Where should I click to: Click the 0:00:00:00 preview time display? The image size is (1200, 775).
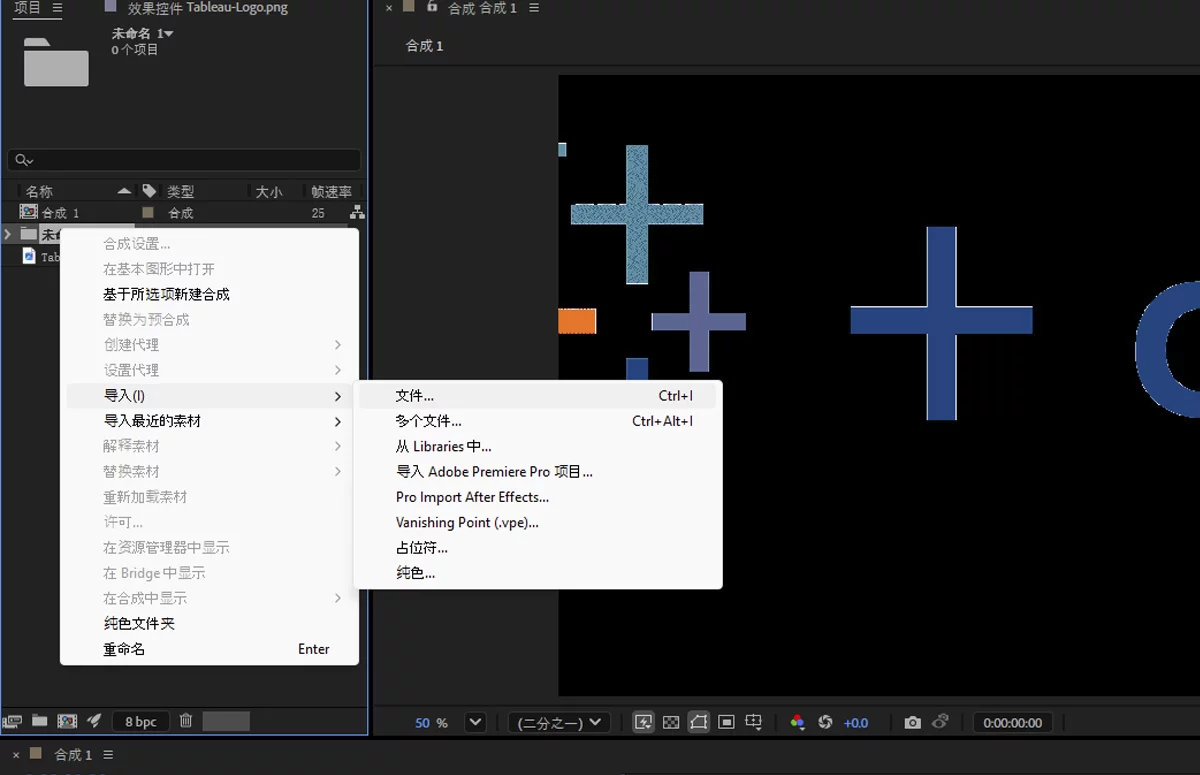[1012, 722]
